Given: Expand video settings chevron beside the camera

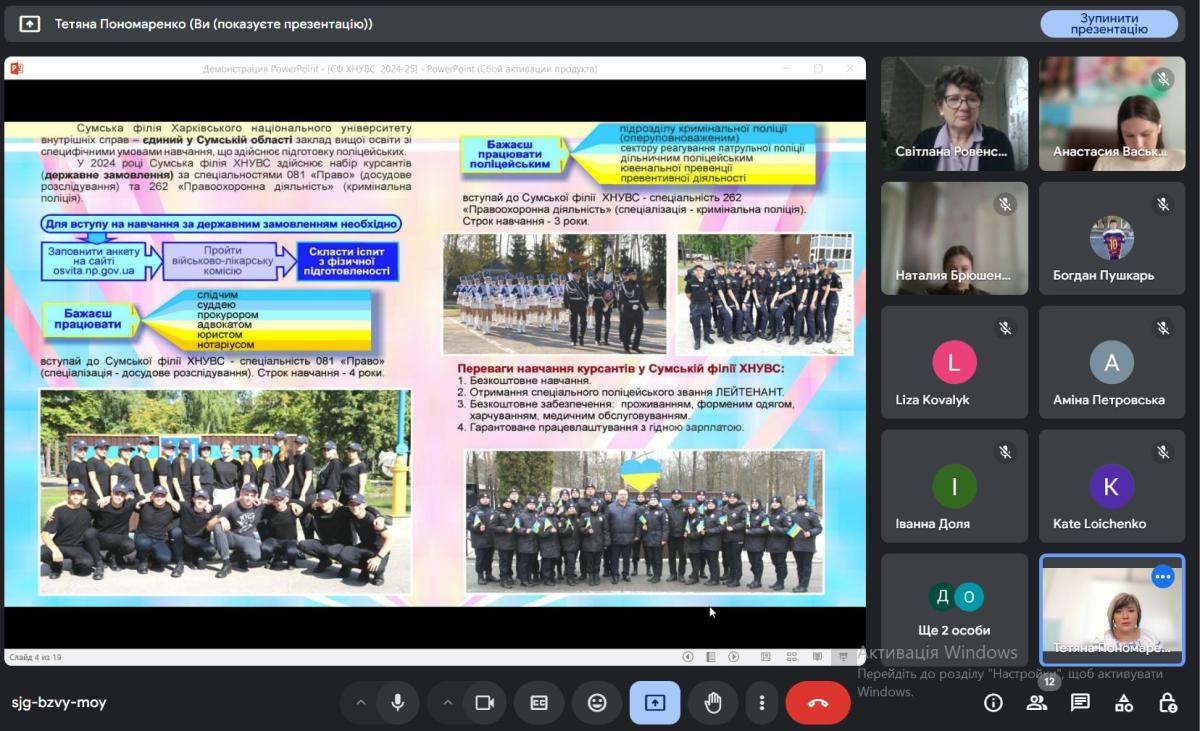Looking at the screenshot, I should point(447,702).
